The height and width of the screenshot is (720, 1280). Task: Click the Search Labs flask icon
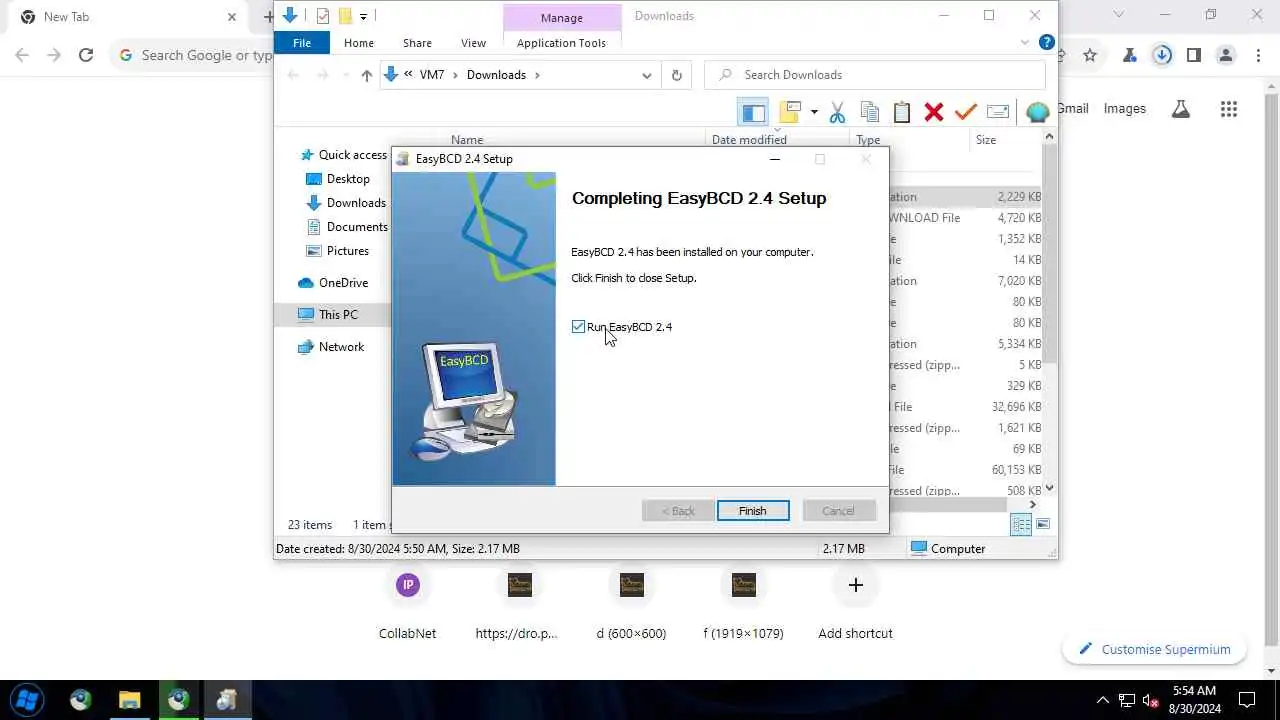pos(1181,109)
